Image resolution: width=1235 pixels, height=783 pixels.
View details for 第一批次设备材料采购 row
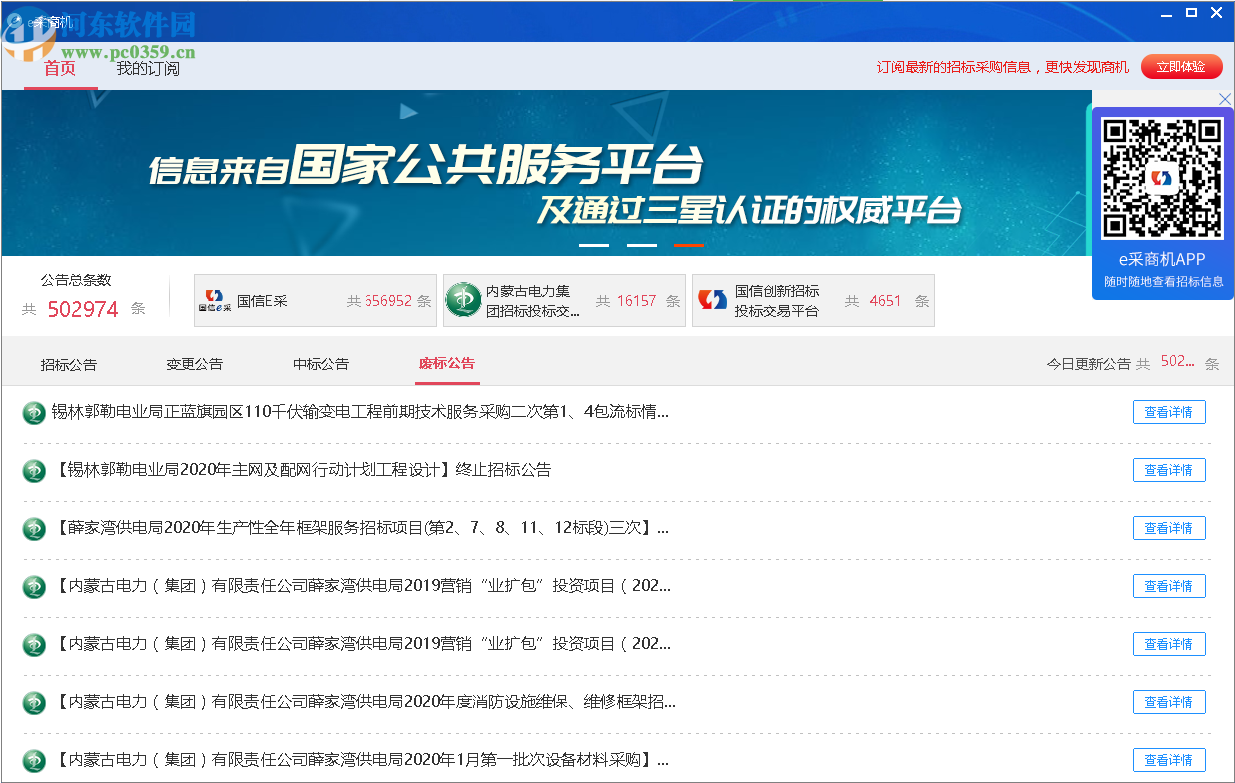(x=1169, y=760)
